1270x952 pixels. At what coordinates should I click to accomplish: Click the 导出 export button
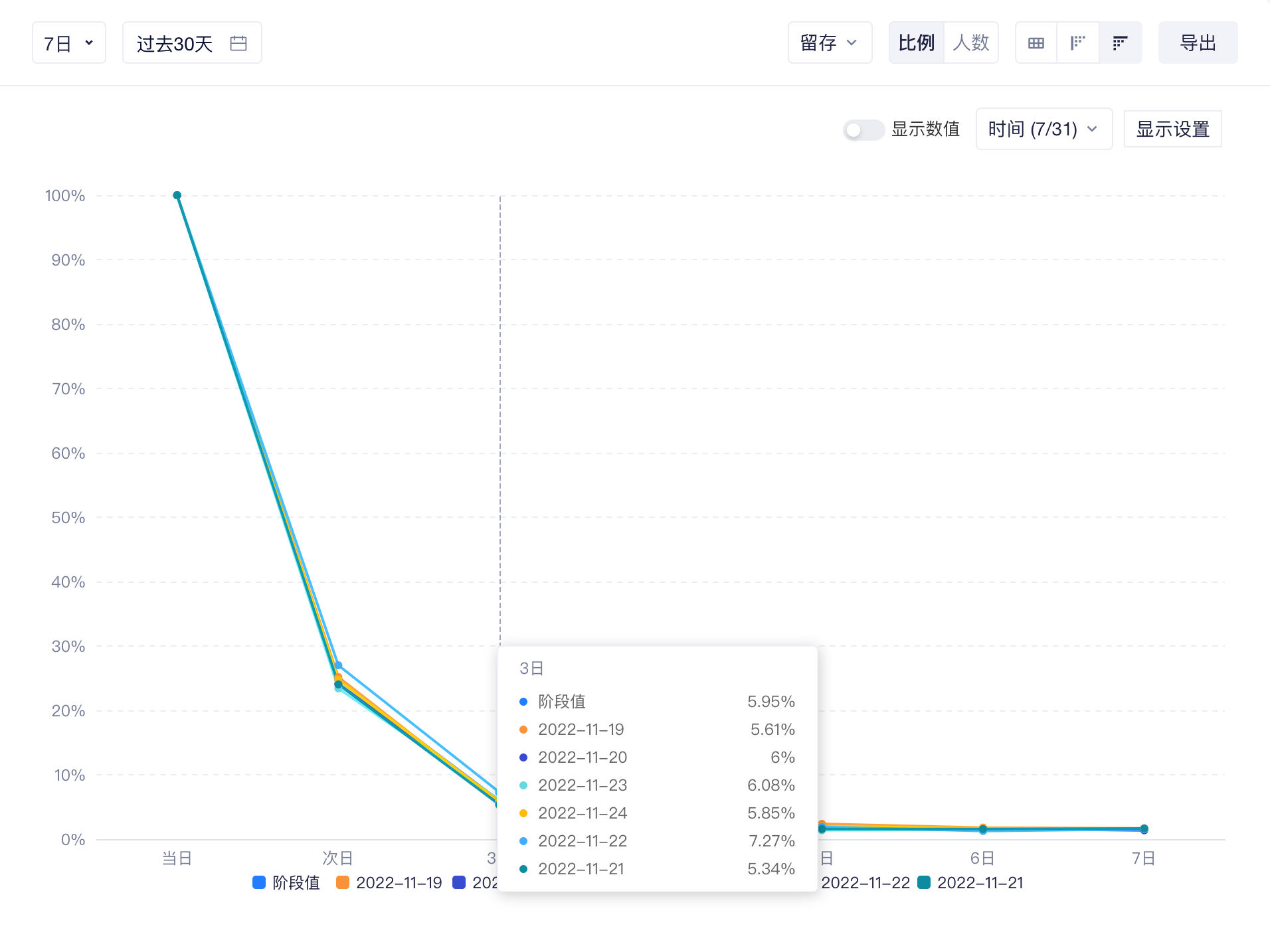[1198, 43]
